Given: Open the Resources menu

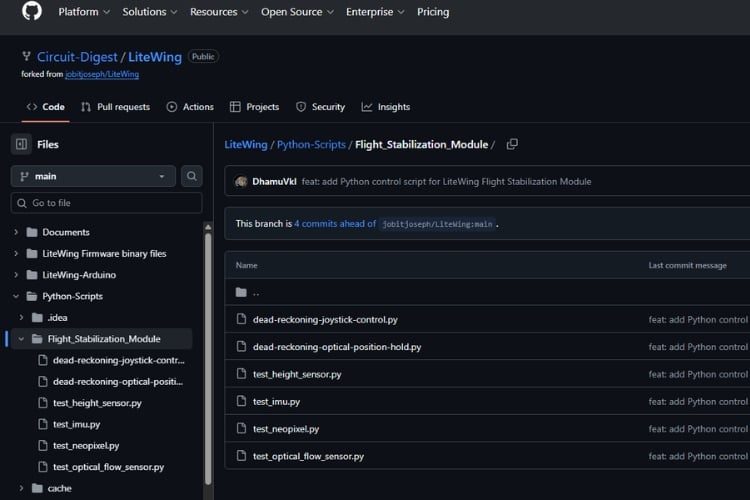Looking at the screenshot, I should [219, 12].
